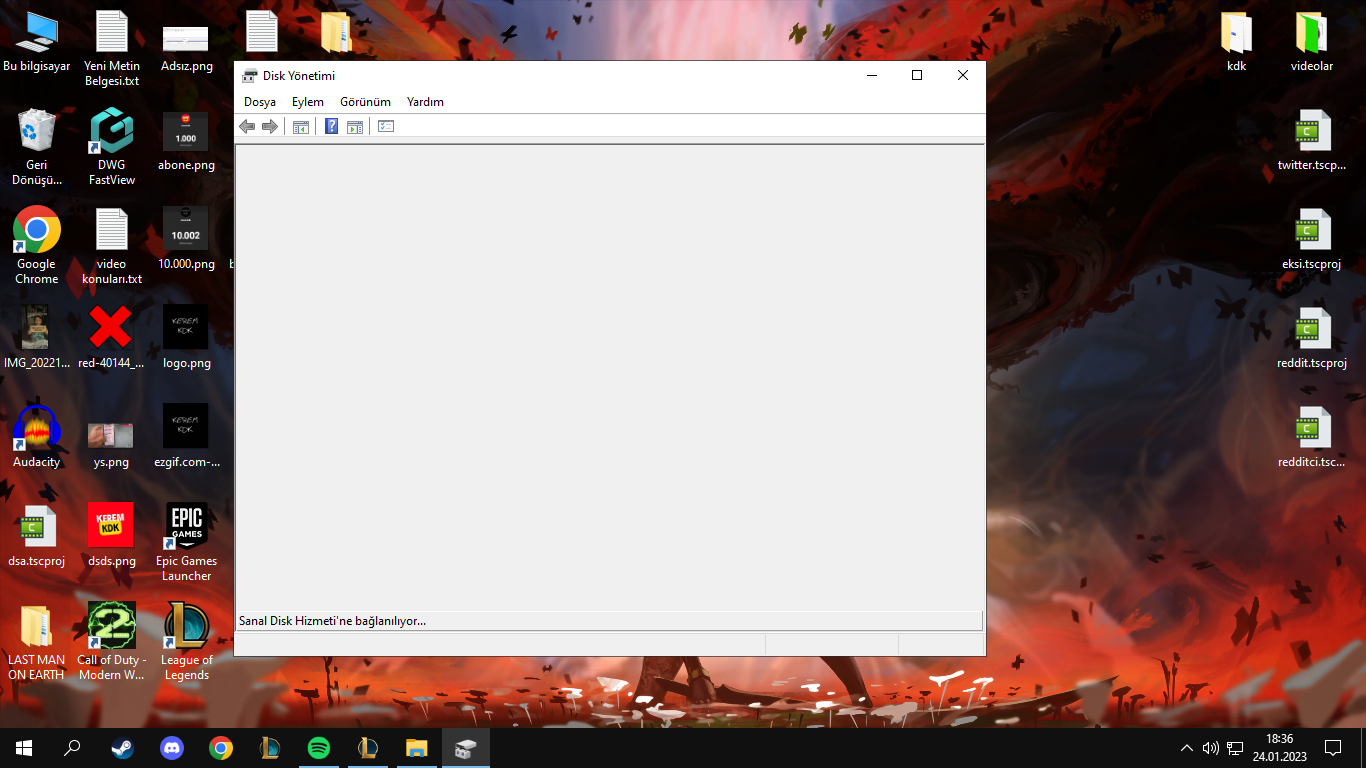
Task: Maximize the Disk Yönetimi window
Action: click(x=917, y=76)
